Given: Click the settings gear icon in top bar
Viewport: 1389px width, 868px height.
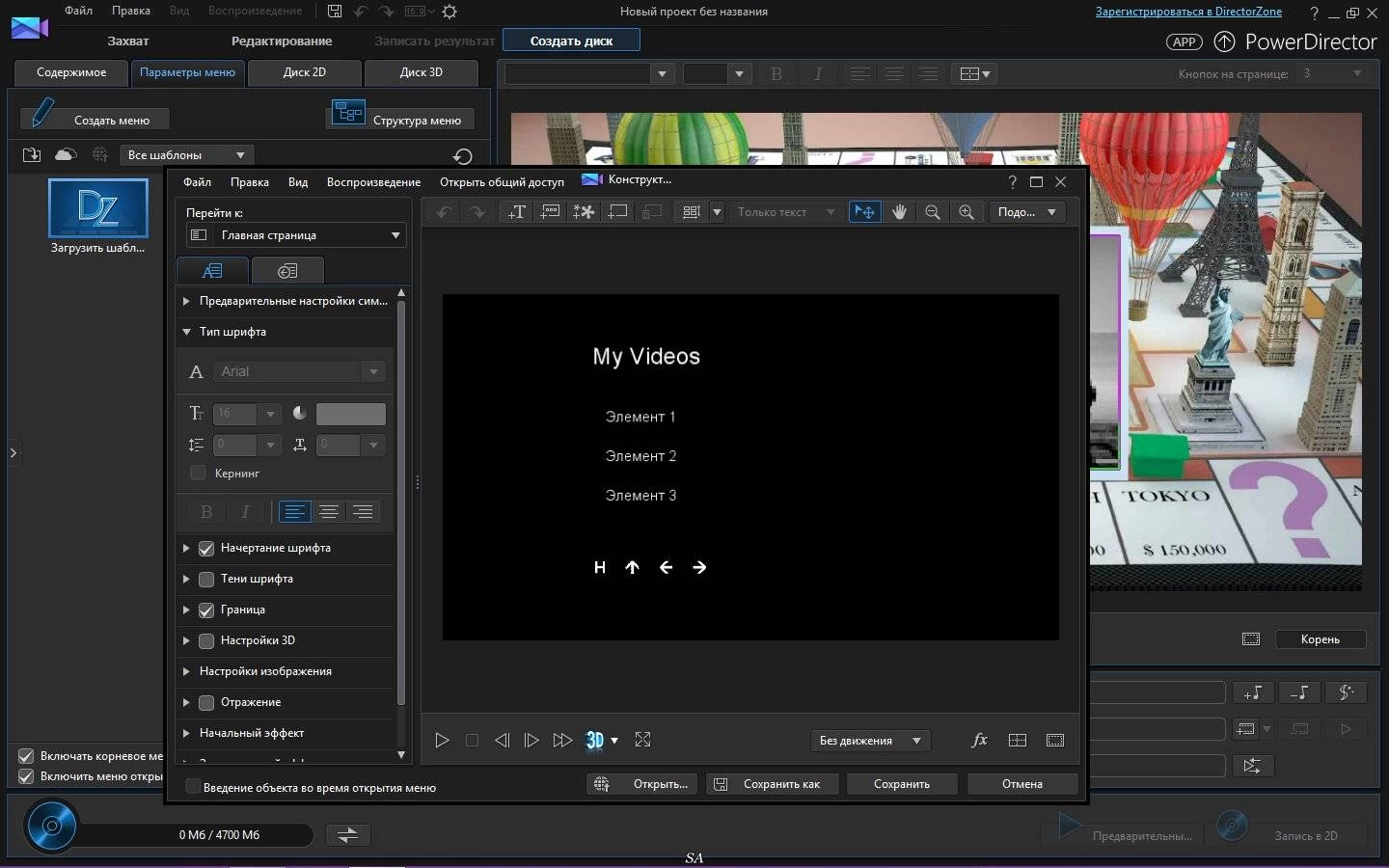Looking at the screenshot, I should tap(449, 12).
